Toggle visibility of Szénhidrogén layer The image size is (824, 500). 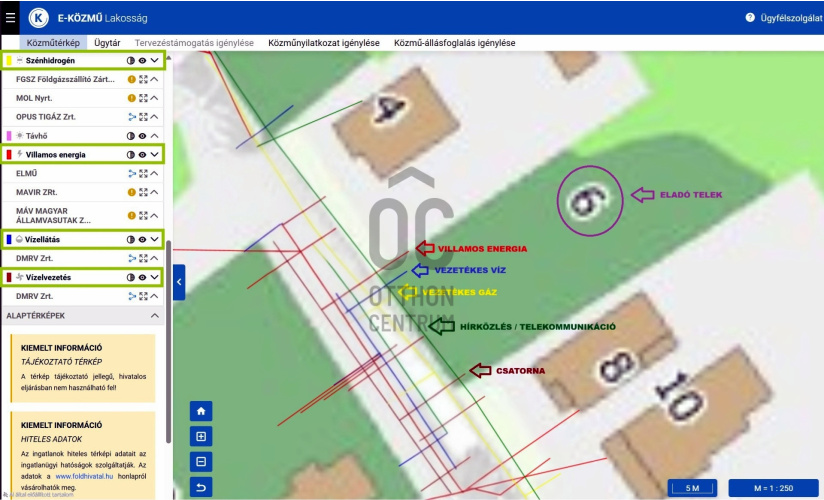143,61
